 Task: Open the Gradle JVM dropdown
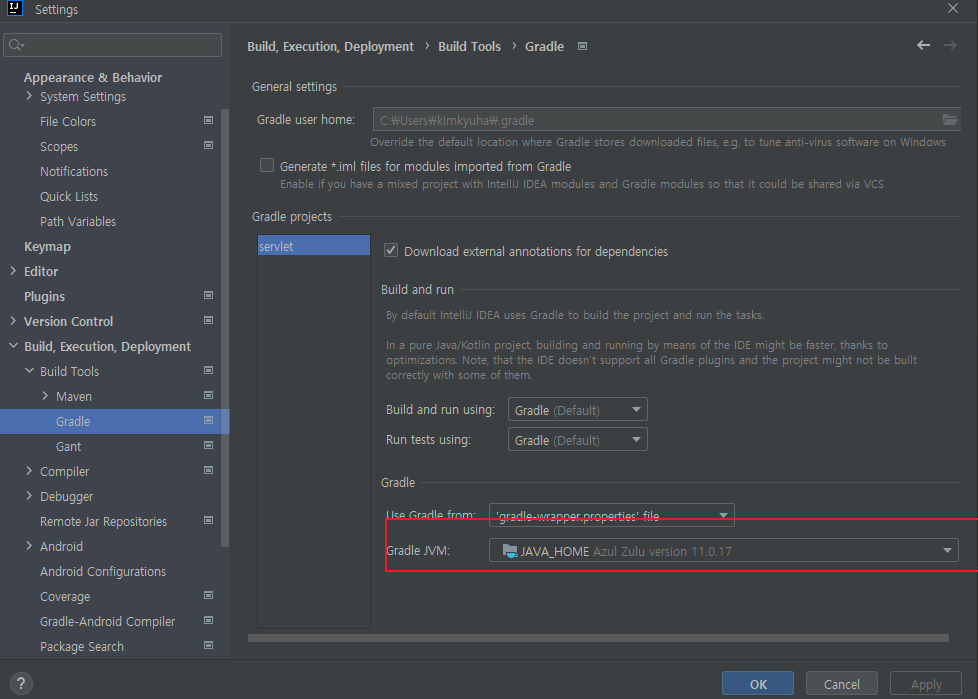724,551
